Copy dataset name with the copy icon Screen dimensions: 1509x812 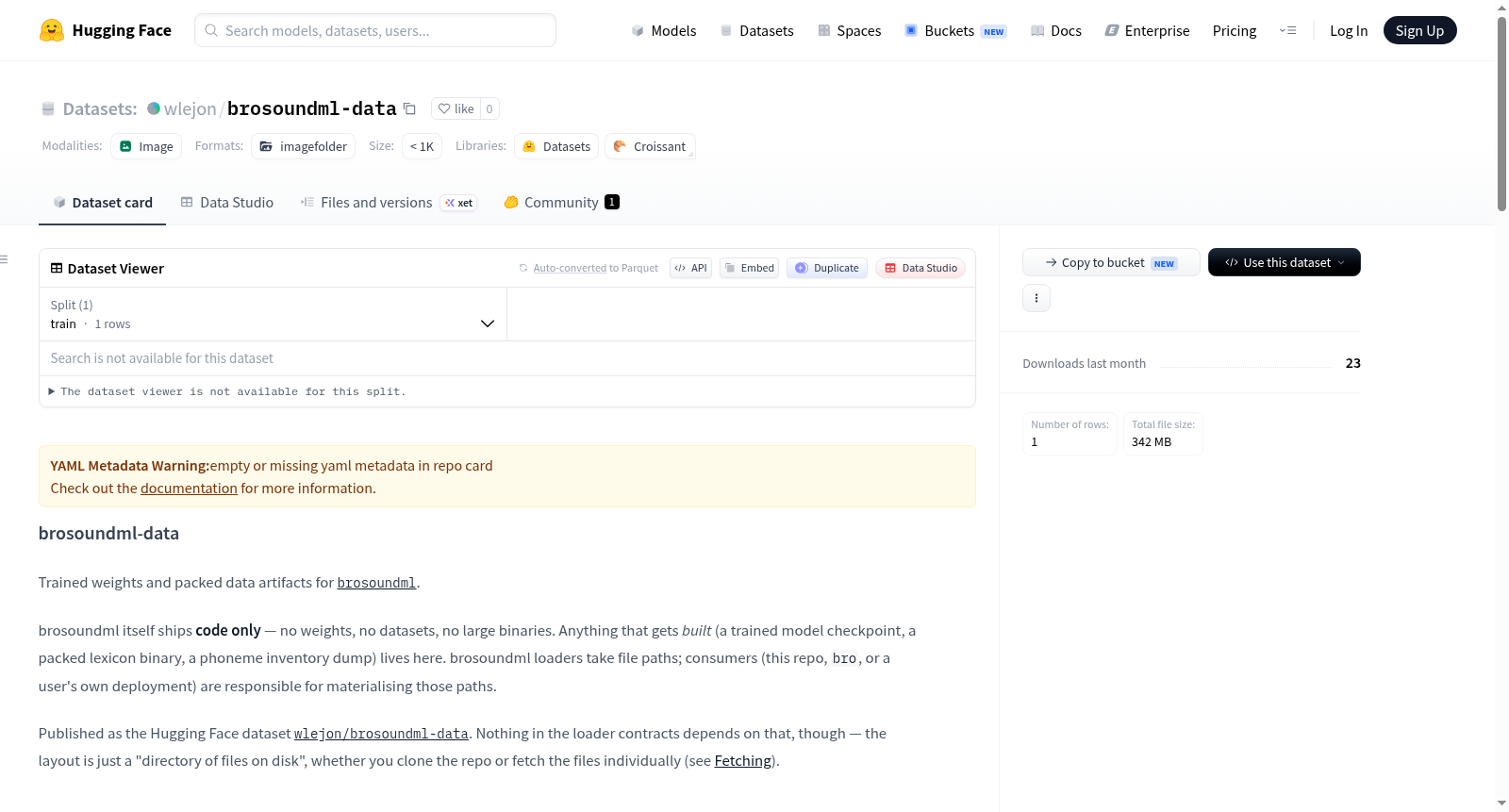409,108
